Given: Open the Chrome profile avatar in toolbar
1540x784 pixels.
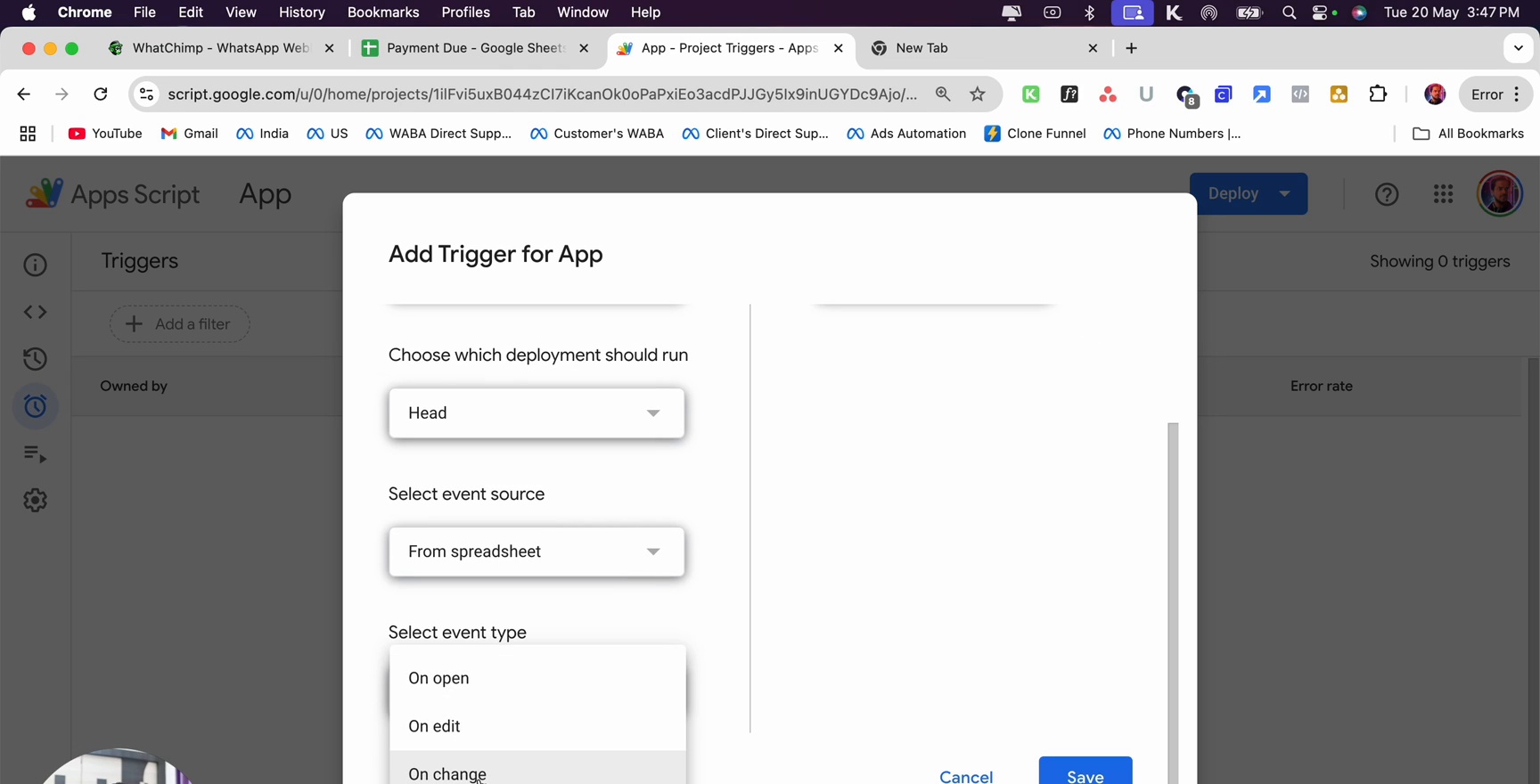Looking at the screenshot, I should click(1435, 94).
